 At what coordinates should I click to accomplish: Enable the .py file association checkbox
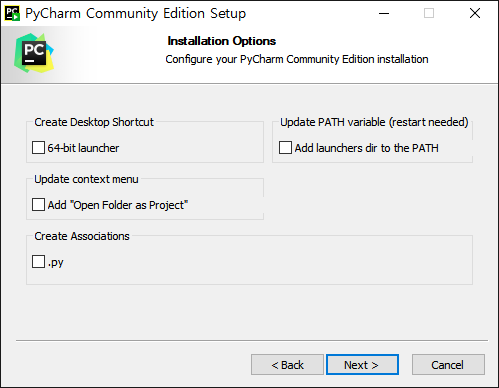[38, 262]
